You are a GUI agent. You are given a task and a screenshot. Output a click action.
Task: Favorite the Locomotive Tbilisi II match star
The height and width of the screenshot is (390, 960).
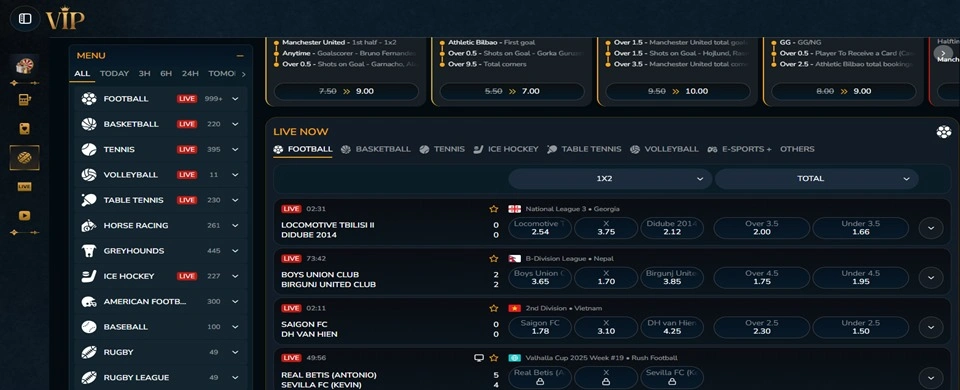(493, 209)
